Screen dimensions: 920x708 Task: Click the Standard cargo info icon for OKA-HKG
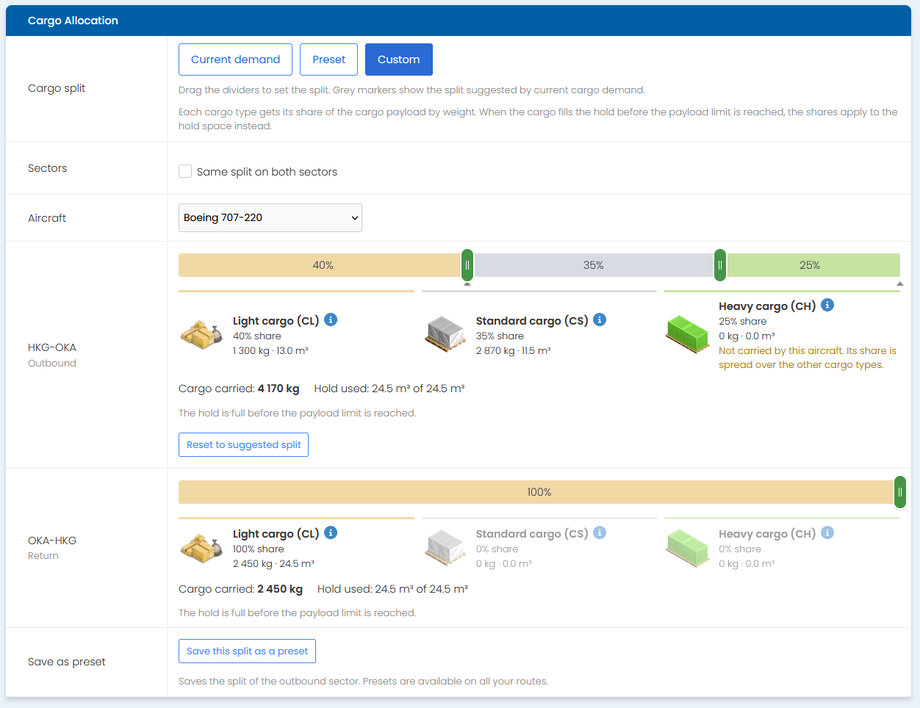[600, 533]
